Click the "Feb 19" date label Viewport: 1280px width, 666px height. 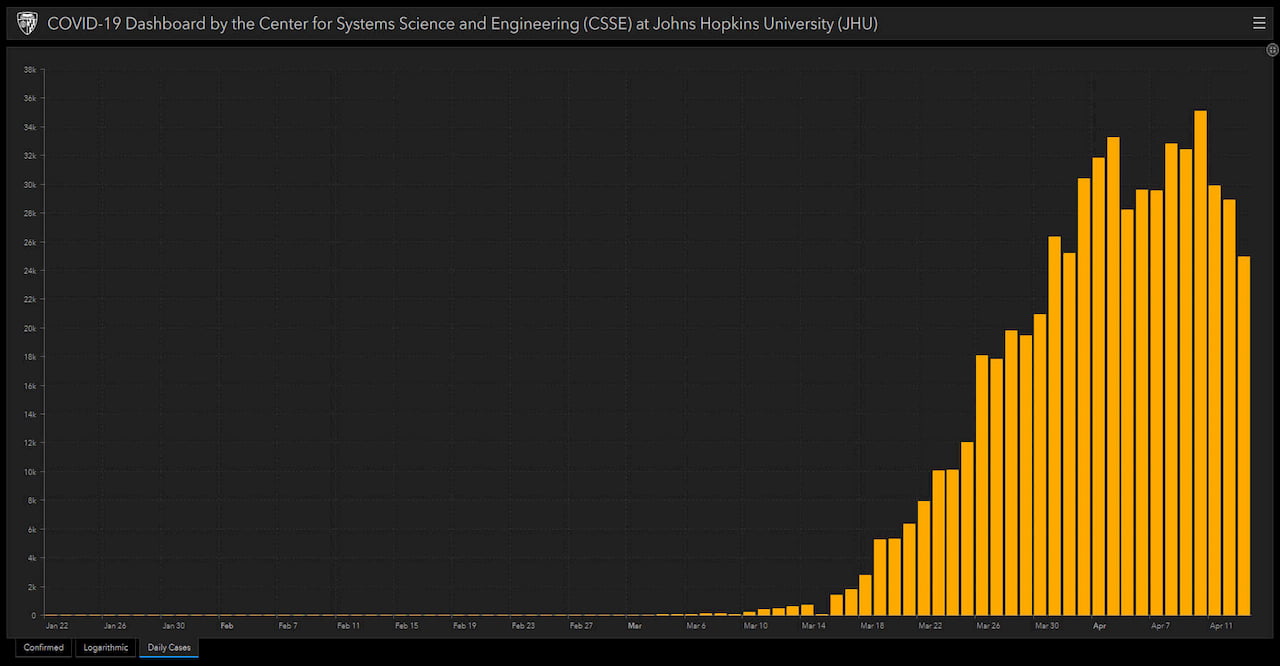(465, 626)
